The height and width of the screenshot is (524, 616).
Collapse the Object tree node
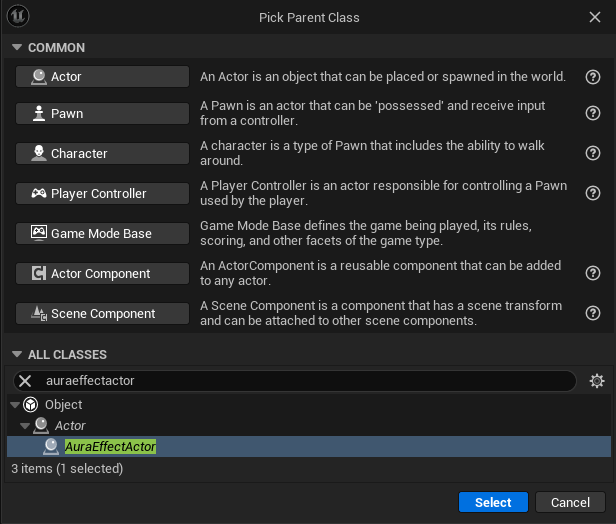(x=14, y=405)
